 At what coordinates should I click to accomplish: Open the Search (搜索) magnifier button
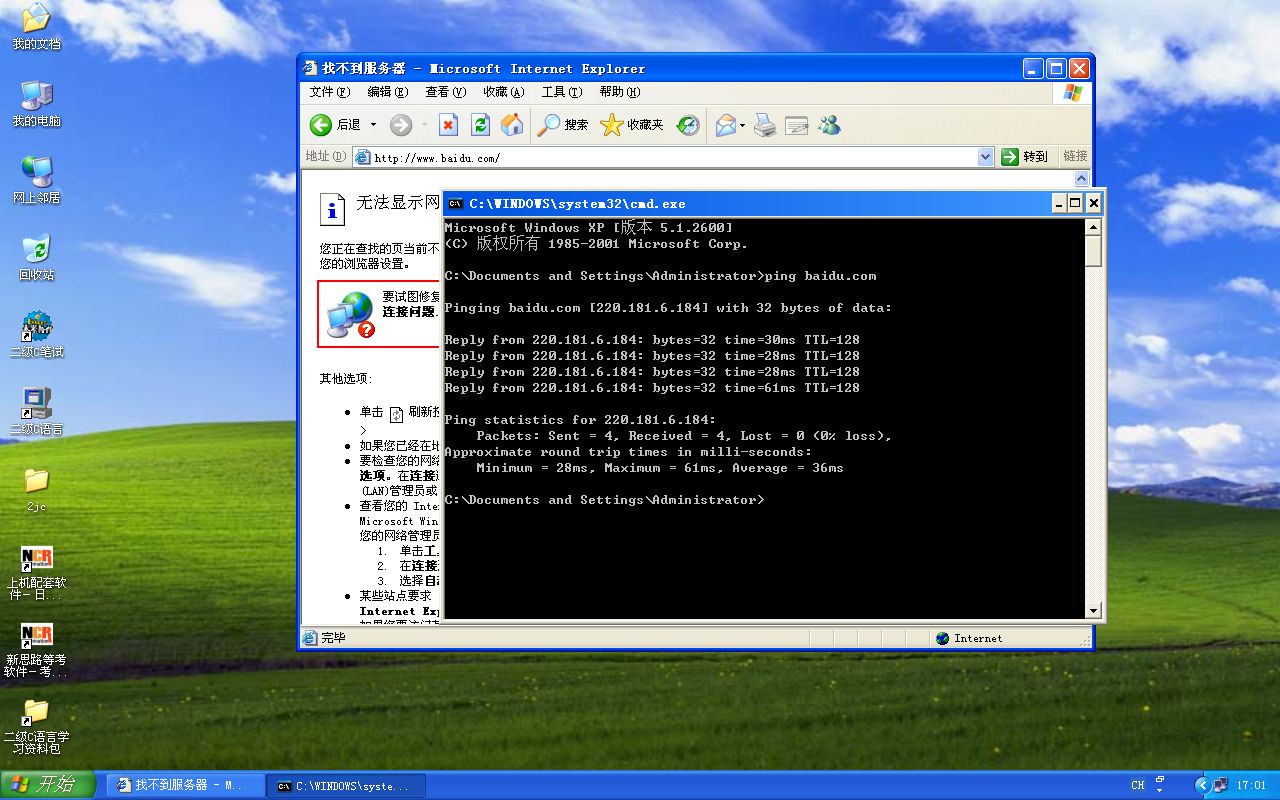[563, 125]
